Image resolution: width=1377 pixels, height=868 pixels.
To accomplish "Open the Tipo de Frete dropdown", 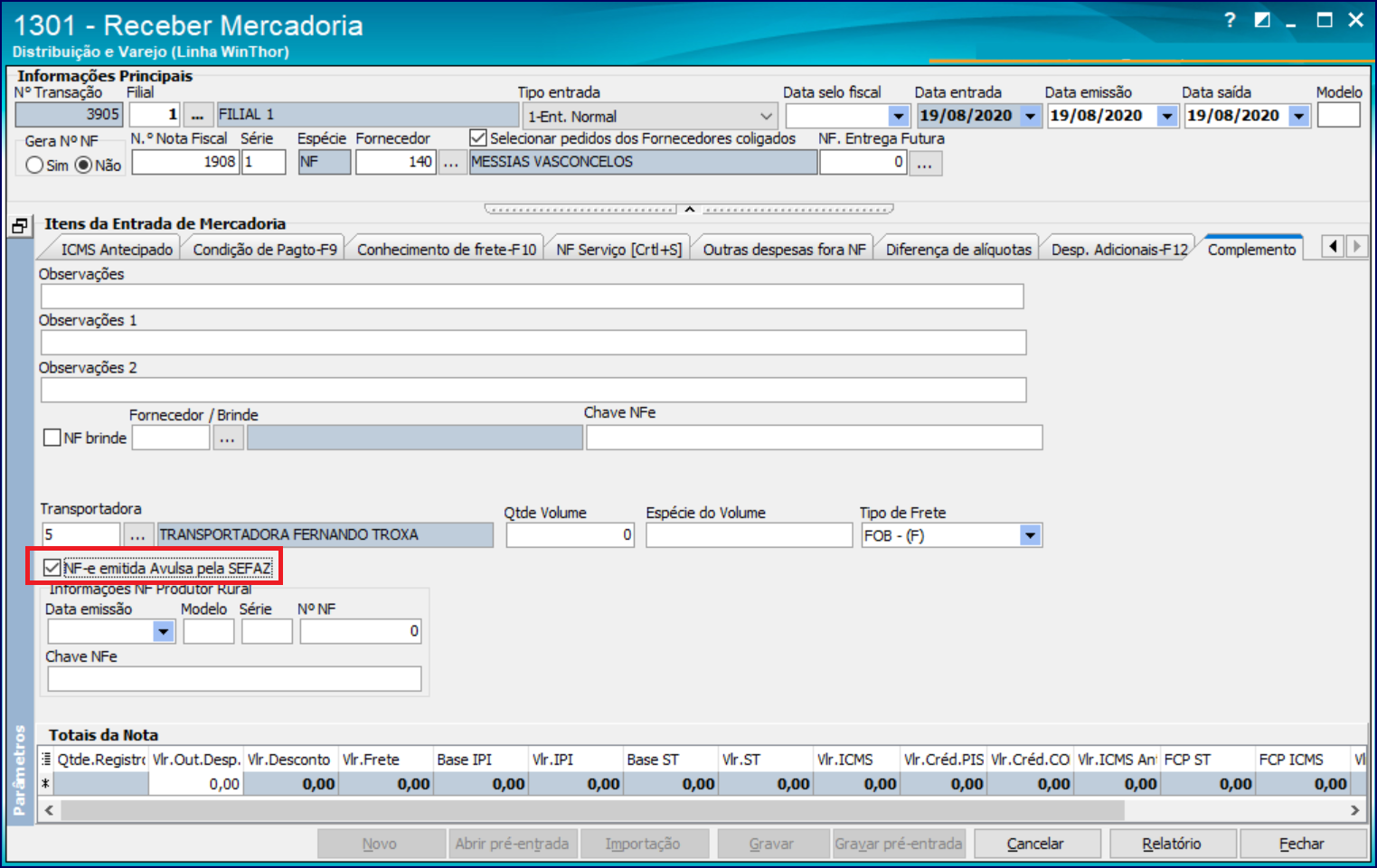I will [1030, 535].
